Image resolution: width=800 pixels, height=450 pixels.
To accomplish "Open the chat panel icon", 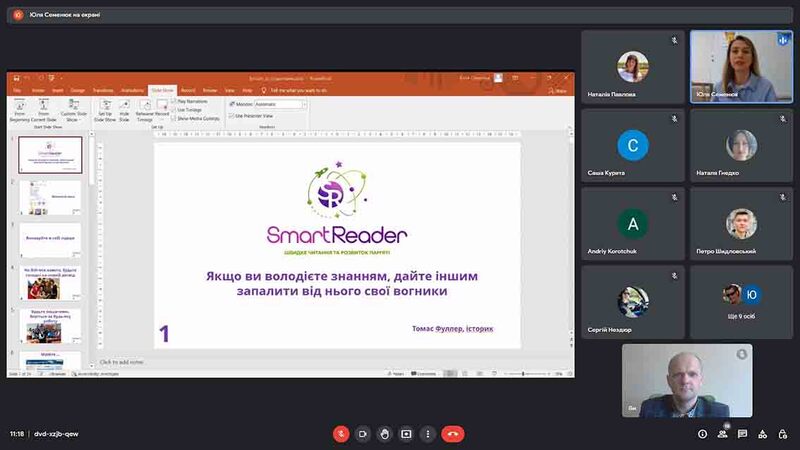I will (742, 434).
